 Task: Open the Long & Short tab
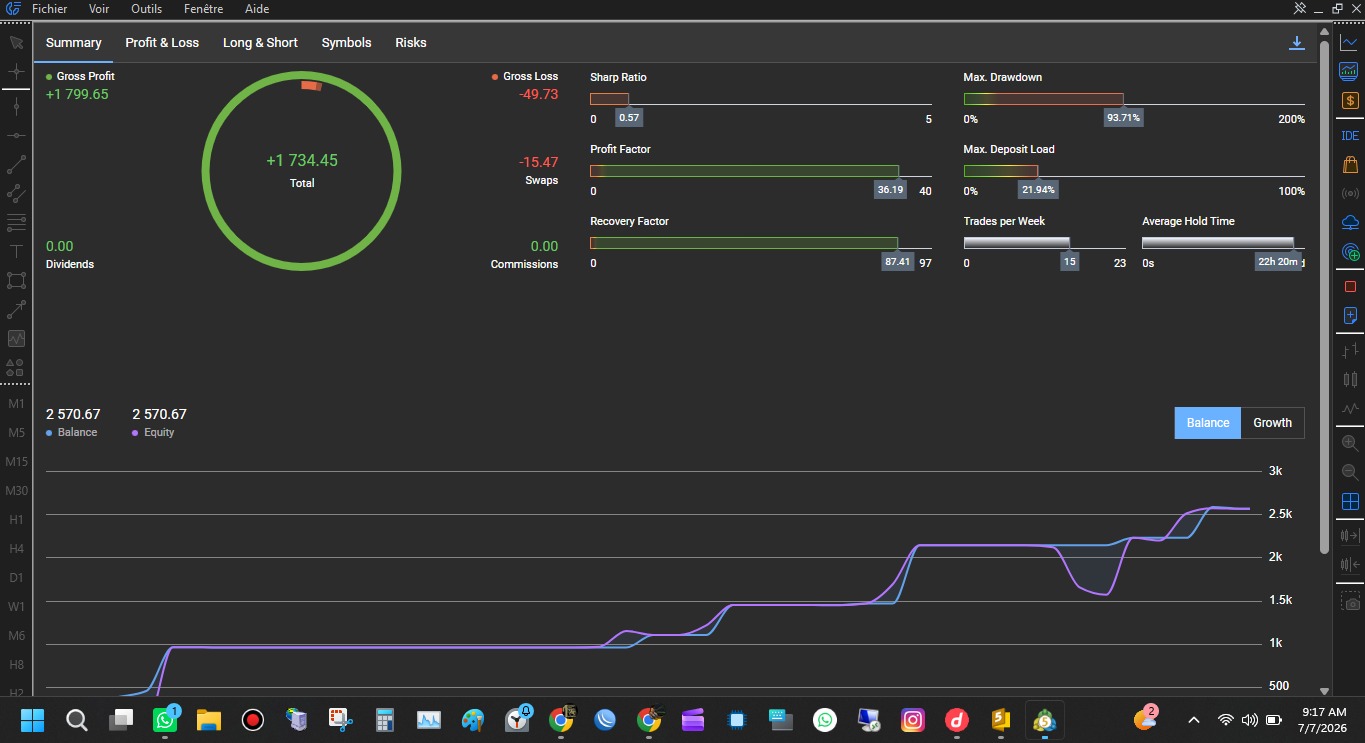coord(260,43)
